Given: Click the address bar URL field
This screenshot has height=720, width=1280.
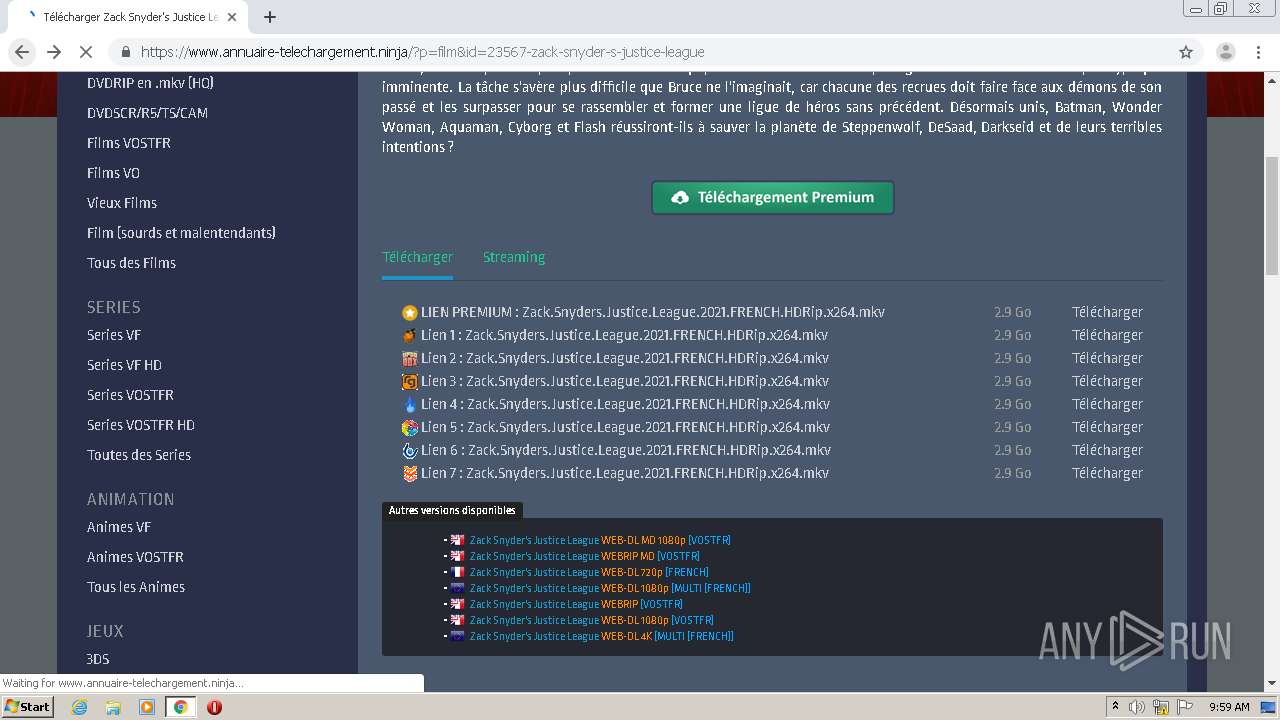Looking at the screenshot, I should coord(640,52).
